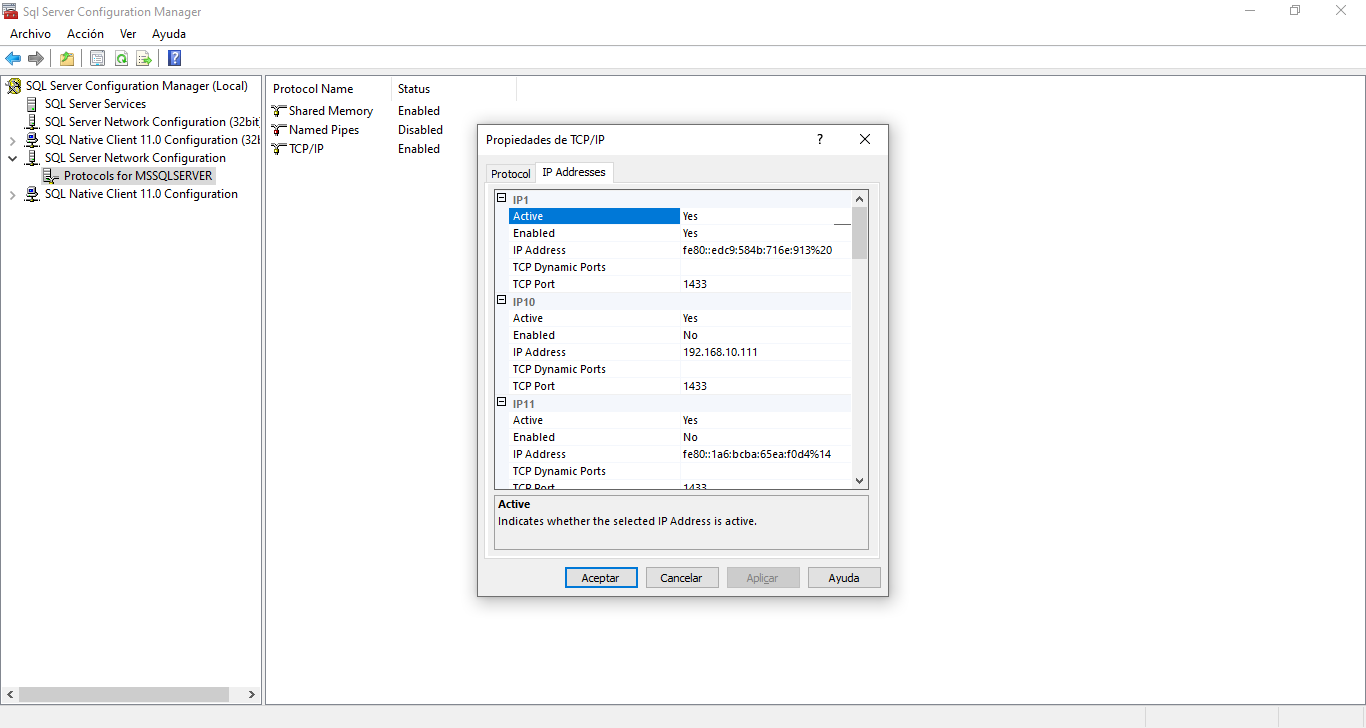Select the Active row under IP1
This screenshot has height=728, width=1366.
[680, 216]
